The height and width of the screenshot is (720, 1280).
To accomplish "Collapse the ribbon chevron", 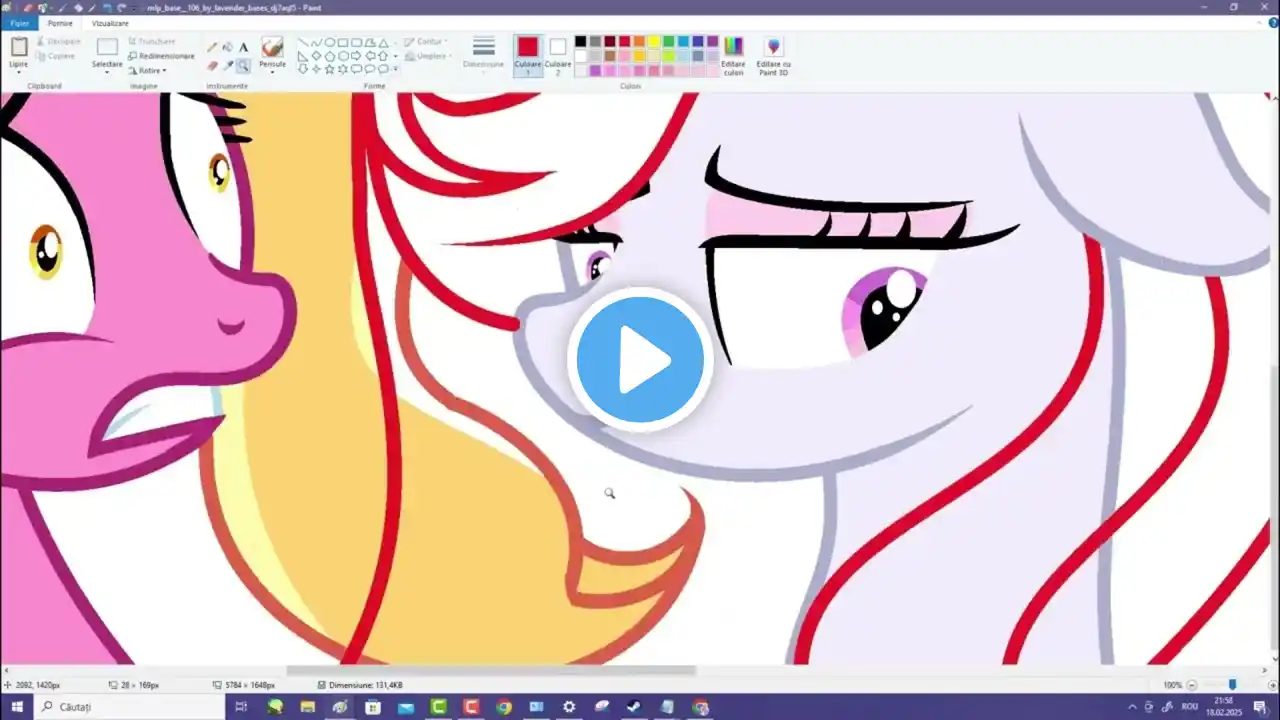I will [1259, 23].
